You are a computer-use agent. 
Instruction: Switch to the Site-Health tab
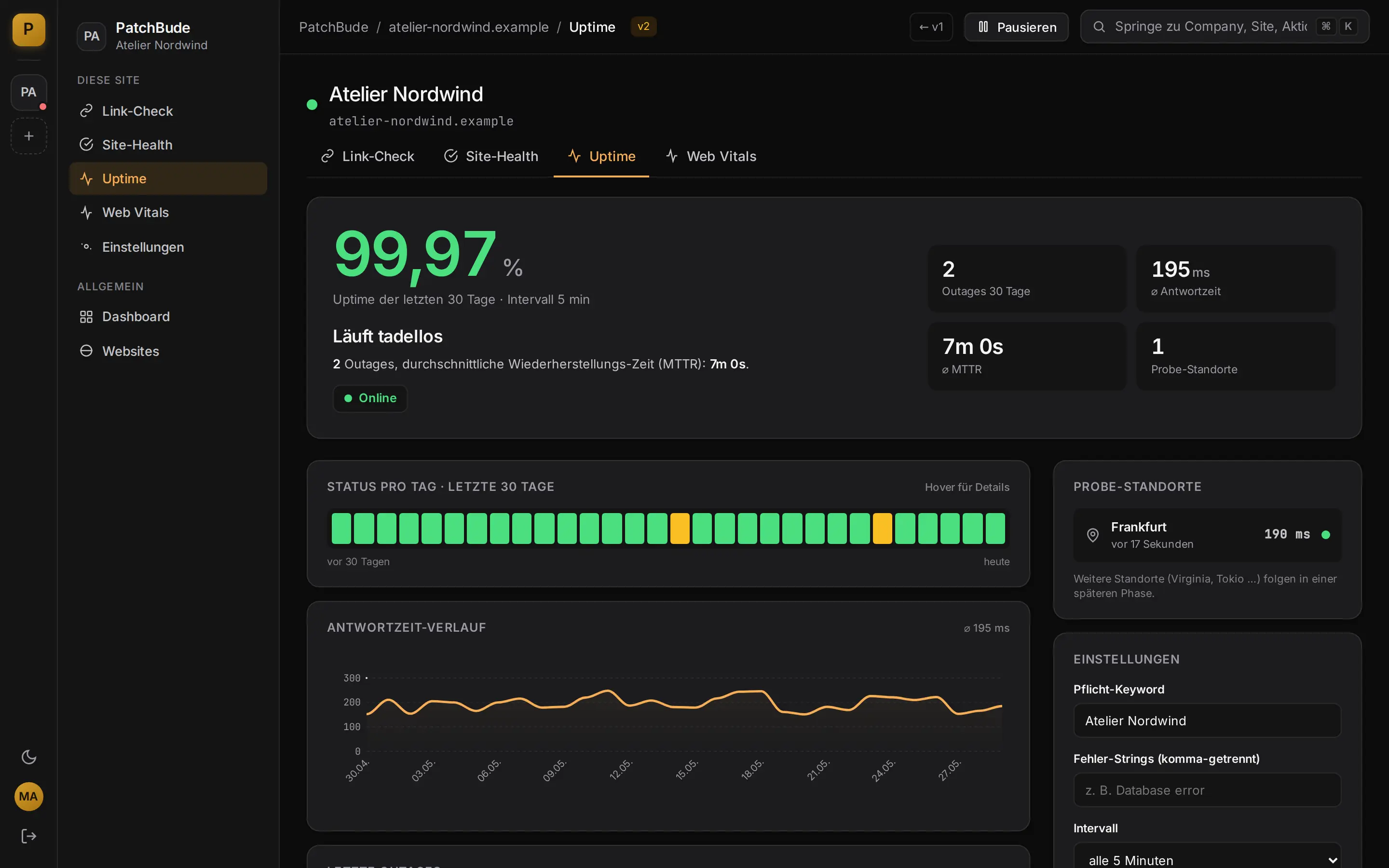pyautogui.click(x=491, y=156)
